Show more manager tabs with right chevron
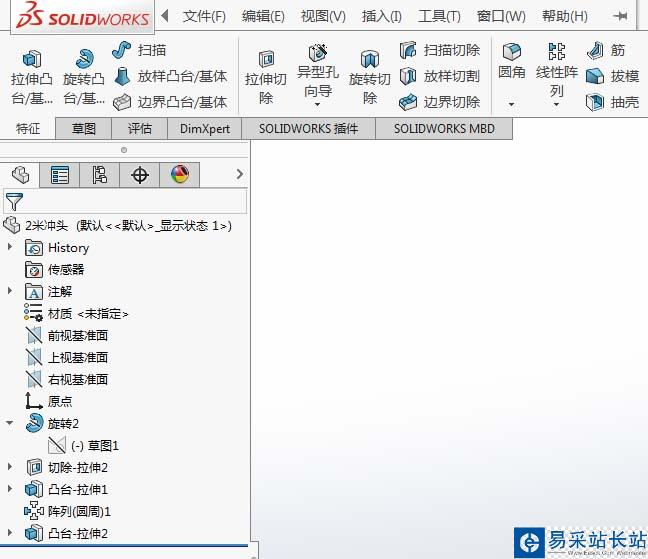648x559 pixels. (x=240, y=174)
